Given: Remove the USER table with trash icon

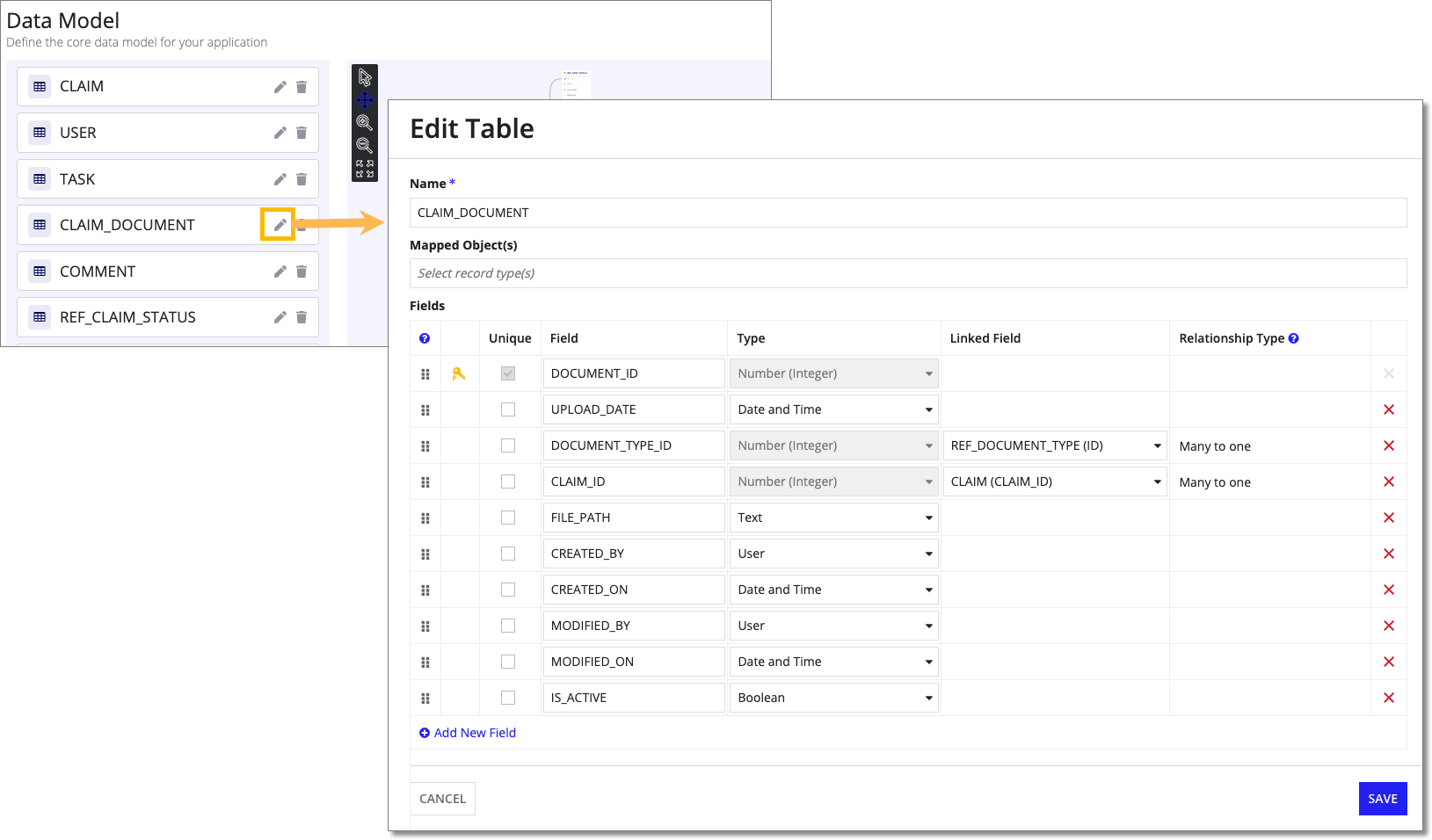Looking at the screenshot, I should (x=302, y=133).
